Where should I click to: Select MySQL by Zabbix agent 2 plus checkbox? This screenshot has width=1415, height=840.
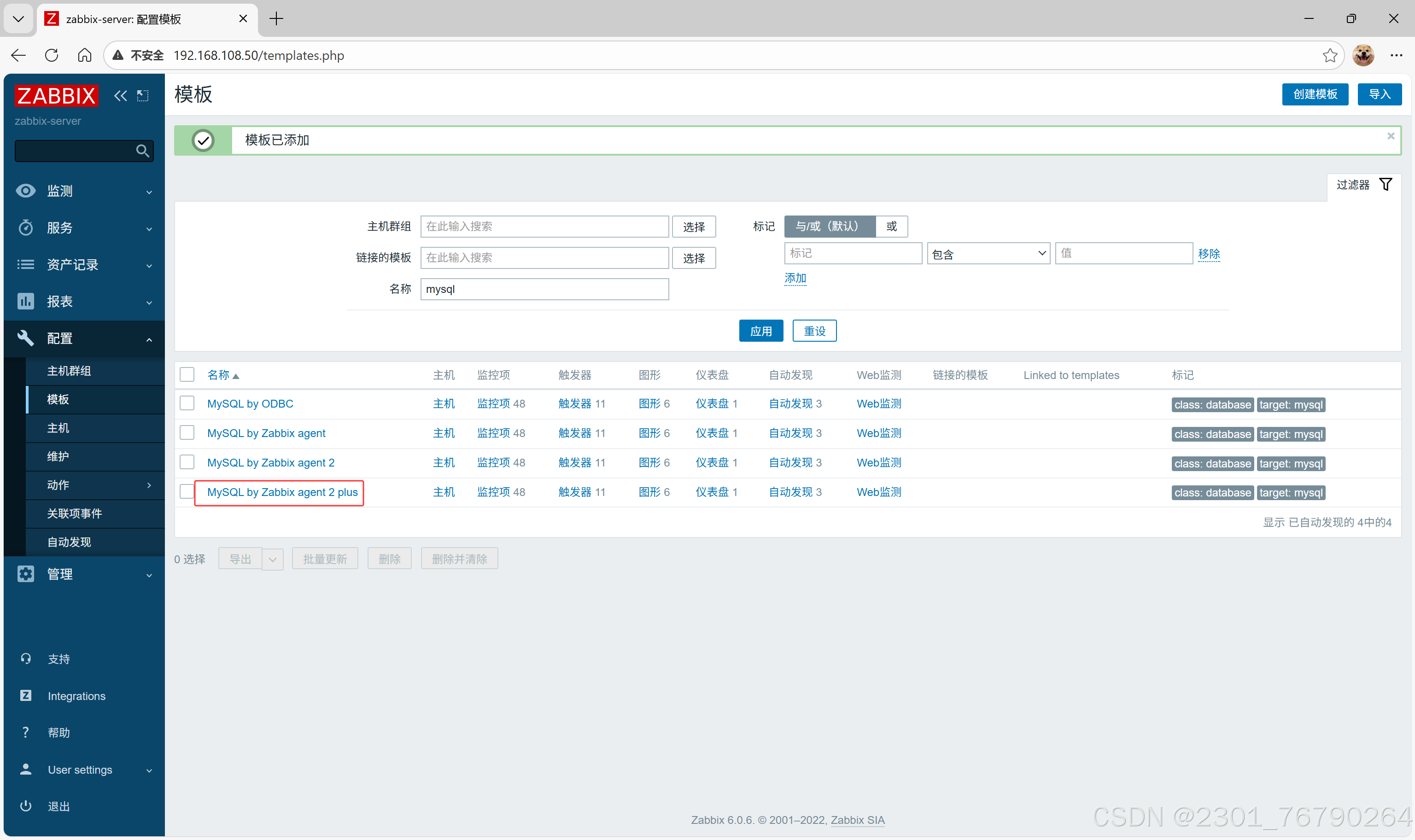pos(187,491)
